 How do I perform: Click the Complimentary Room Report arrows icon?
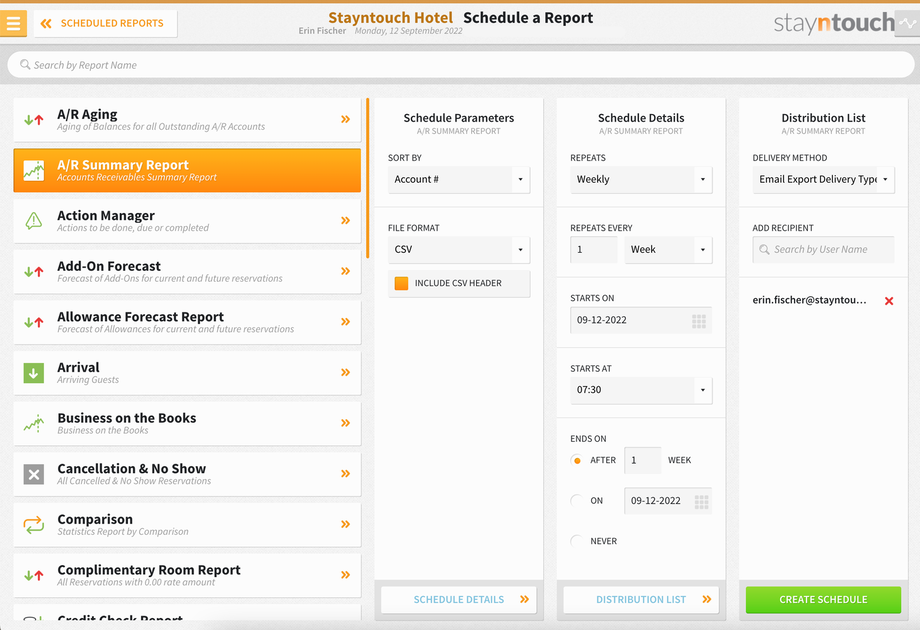(x=33, y=575)
